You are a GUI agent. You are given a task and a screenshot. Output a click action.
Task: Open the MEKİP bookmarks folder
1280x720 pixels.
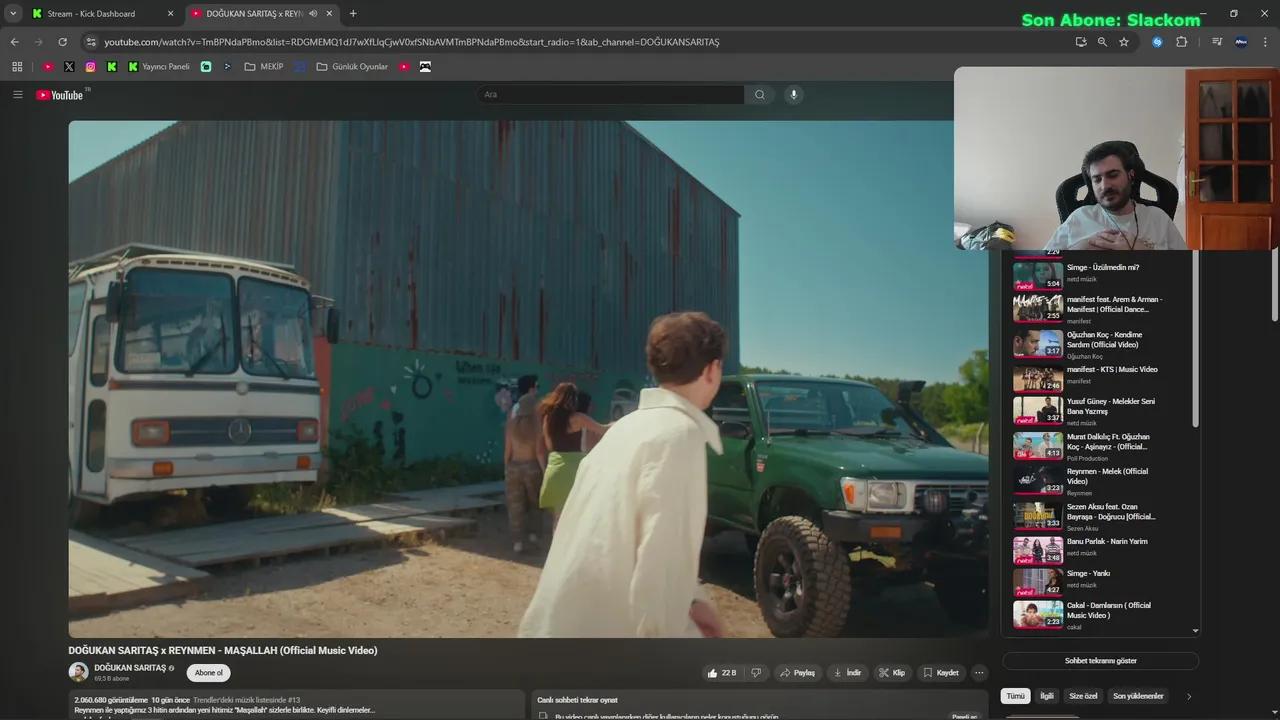264,67
